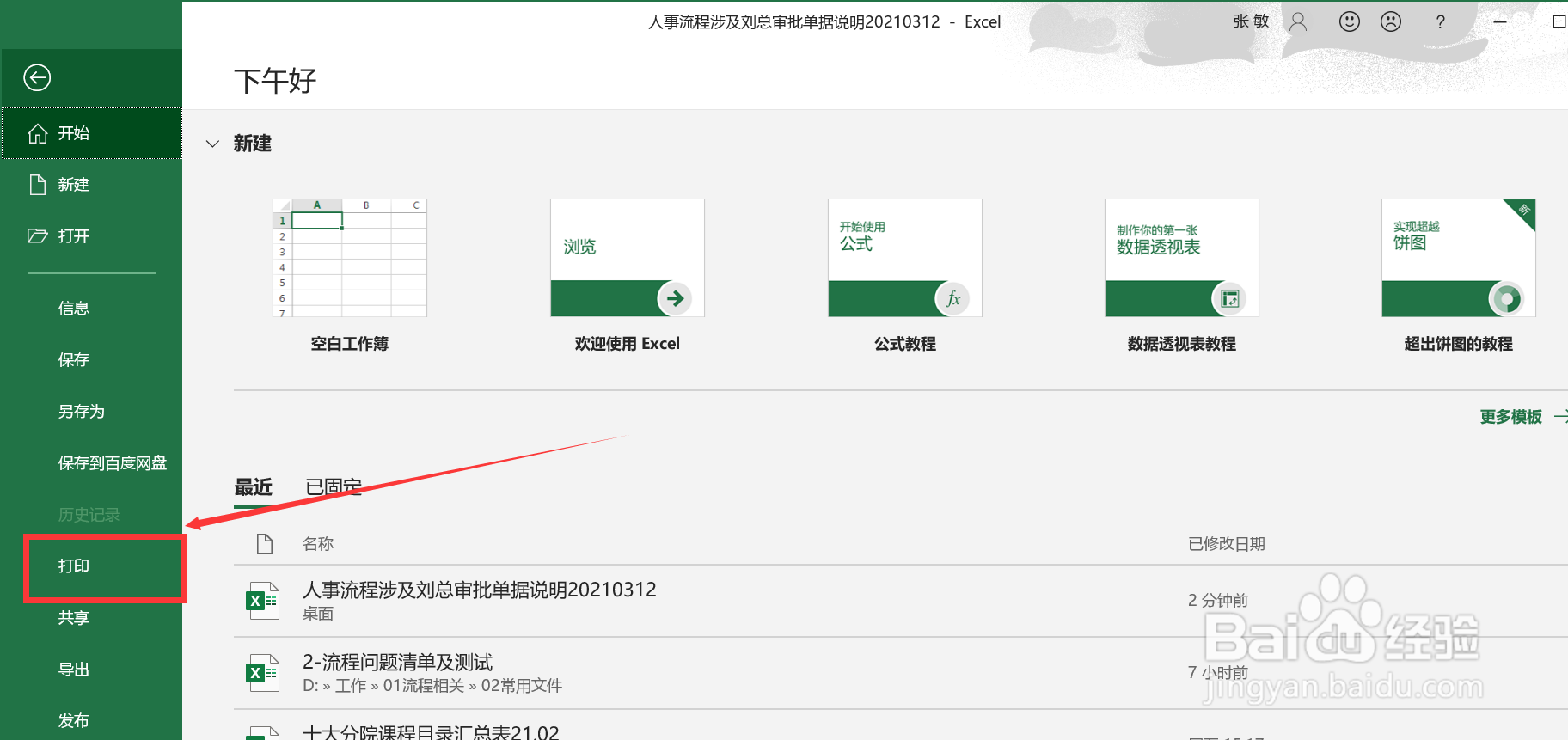Open the 发布 publish page
Image resolution: width=1568 pixels, height=740 pixels.
(x=74, y=721)
